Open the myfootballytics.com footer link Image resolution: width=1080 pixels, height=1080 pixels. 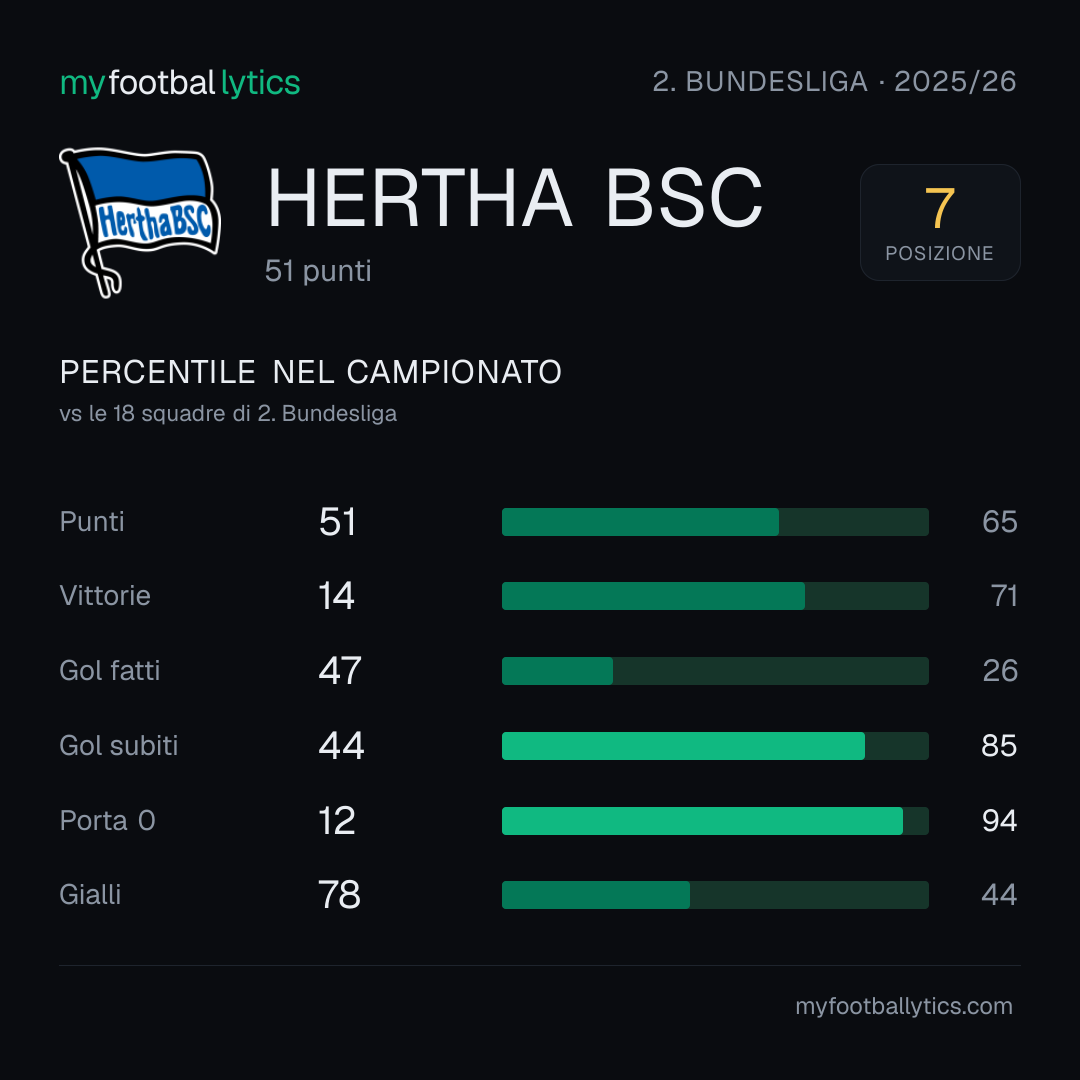[904, 1006]
